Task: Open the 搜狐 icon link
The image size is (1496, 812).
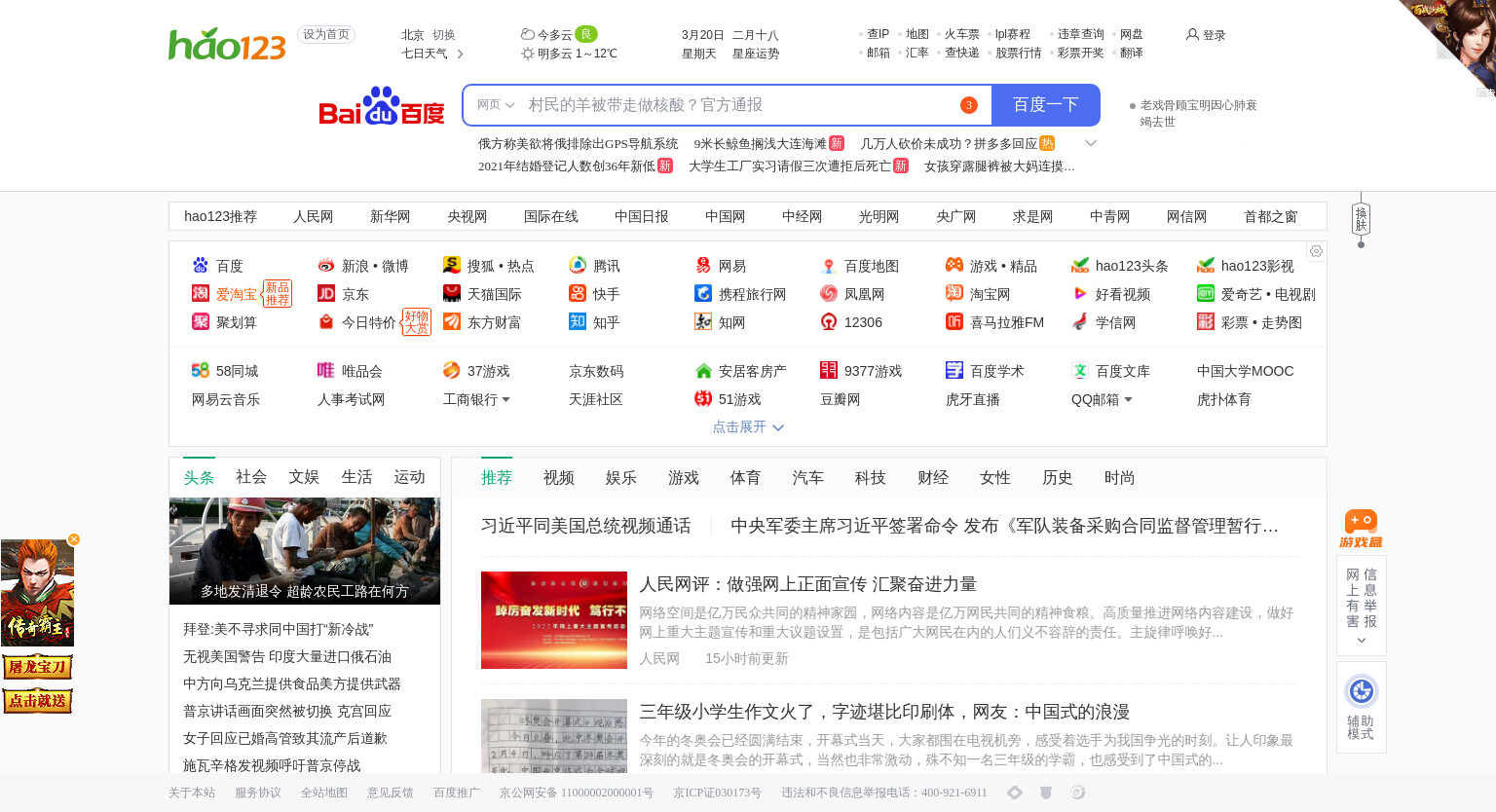Action: (452, 265)
